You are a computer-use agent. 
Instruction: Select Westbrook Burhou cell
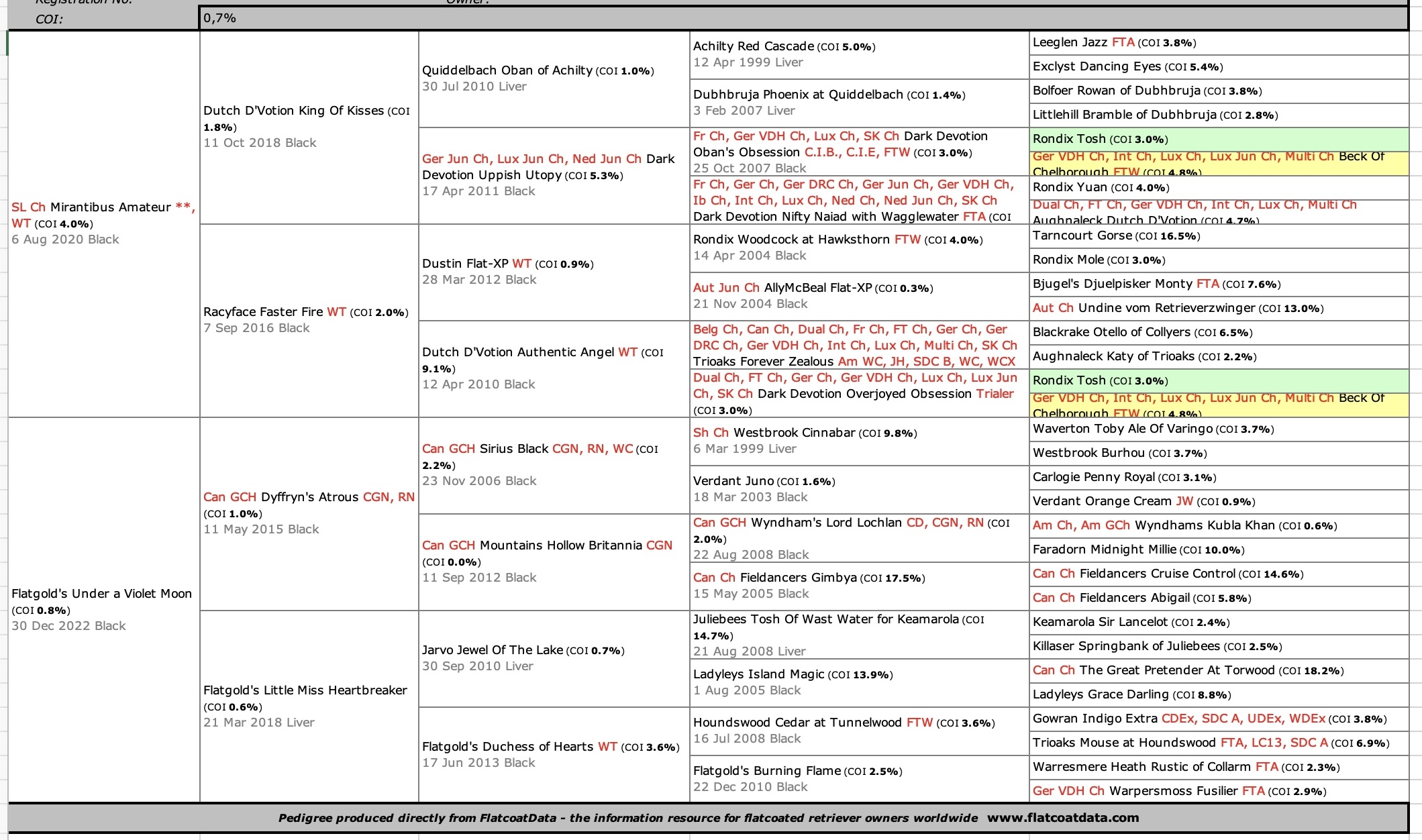point(1219,454)
